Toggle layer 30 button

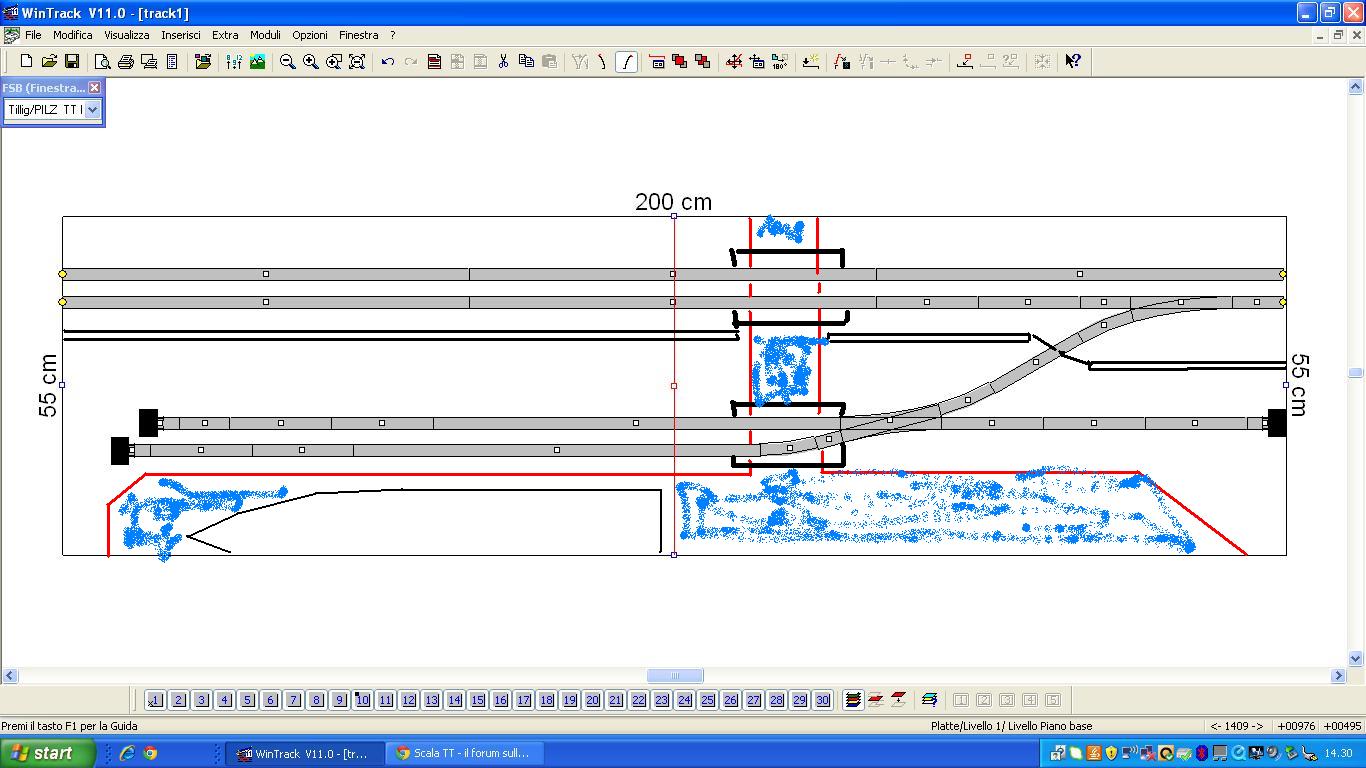[x=822, y=700]
